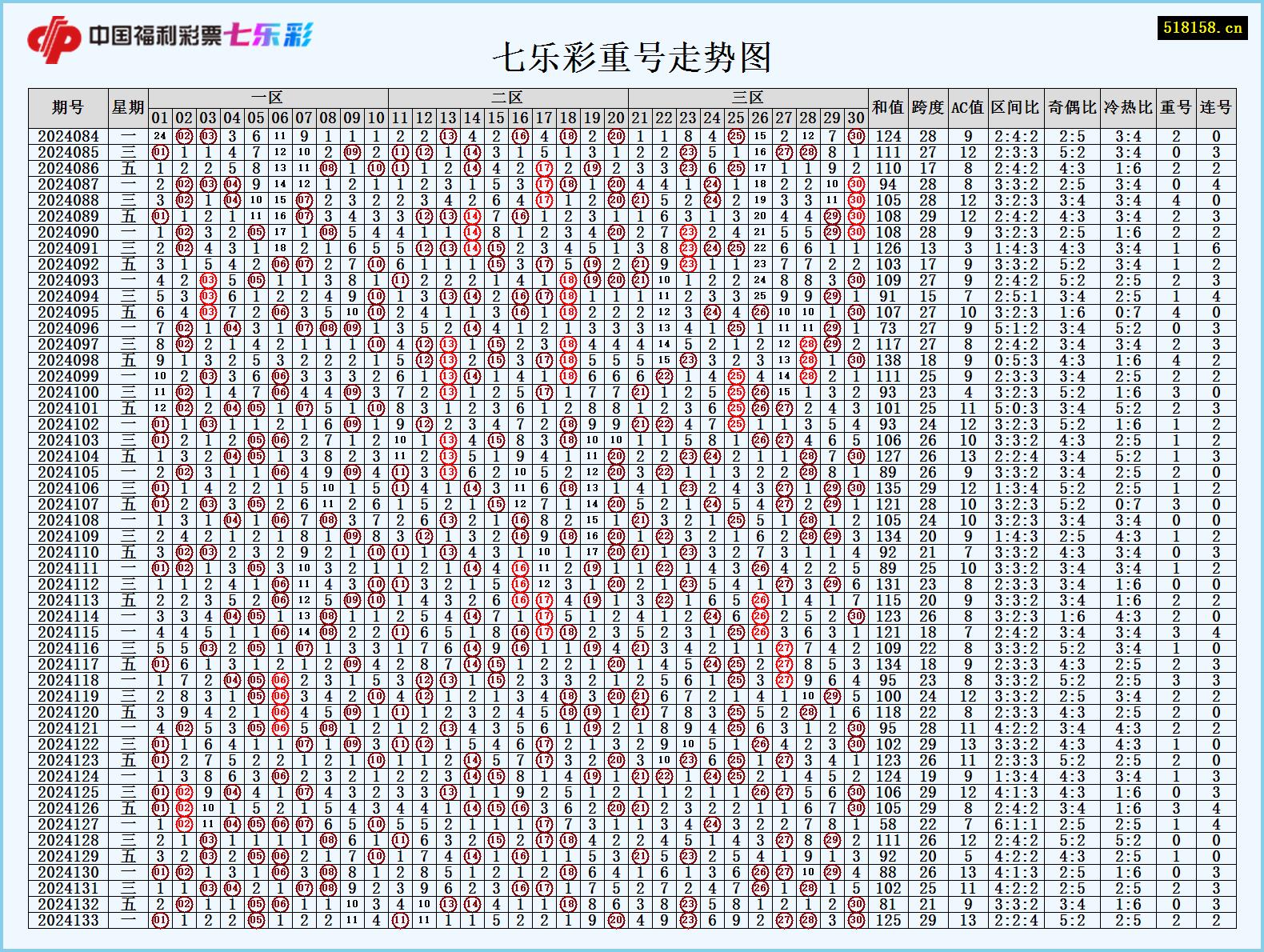Viewport: 1264px width, 952px height.
Task: Click zone ratio 0:5:3 in row 2024098
Action: (x=1016, y=361)
